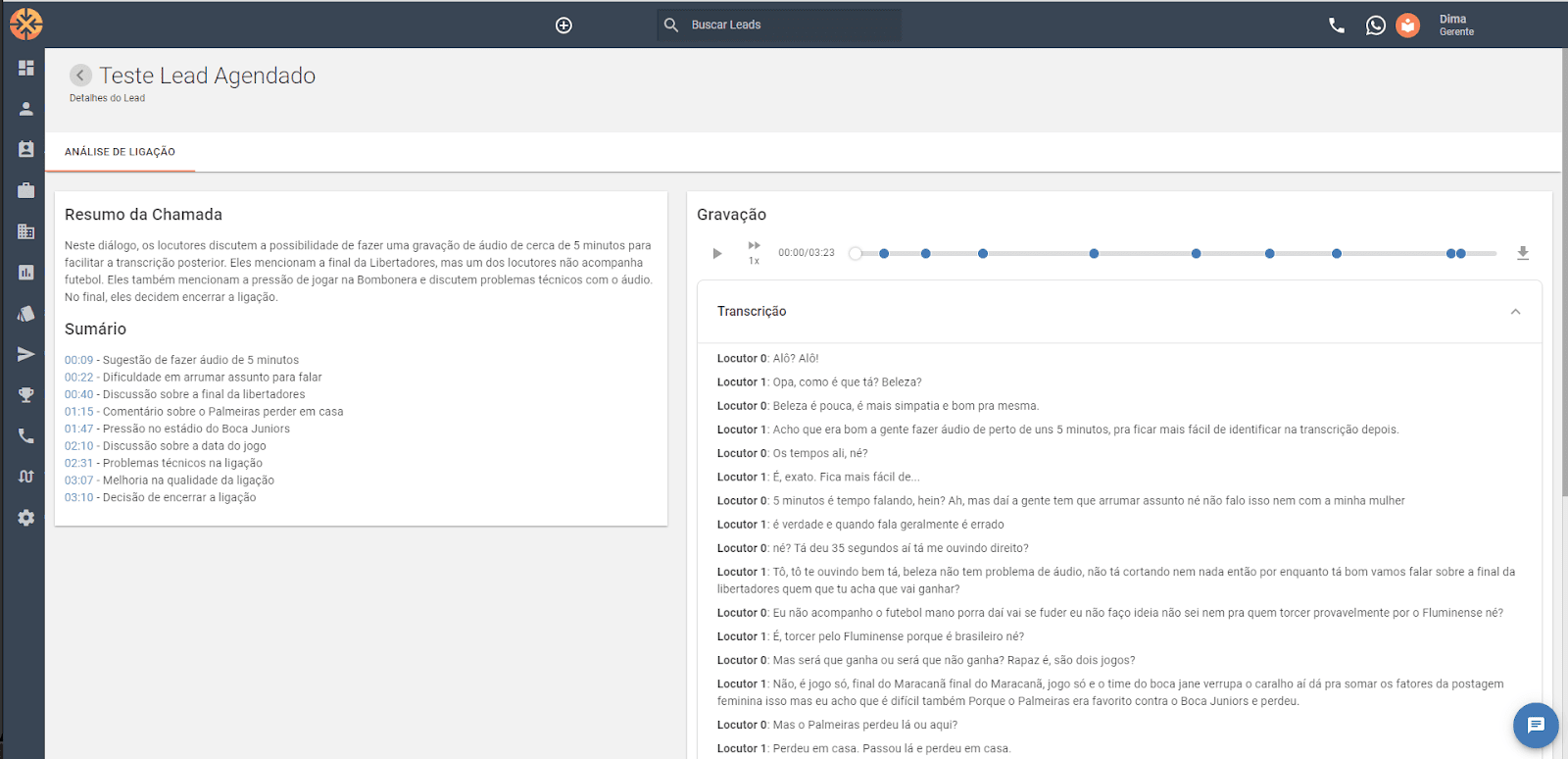Open the dashboard icon in sidebar
This screenshot has width=1568, height=759.
pyautogui.click(x=26, y=68)
